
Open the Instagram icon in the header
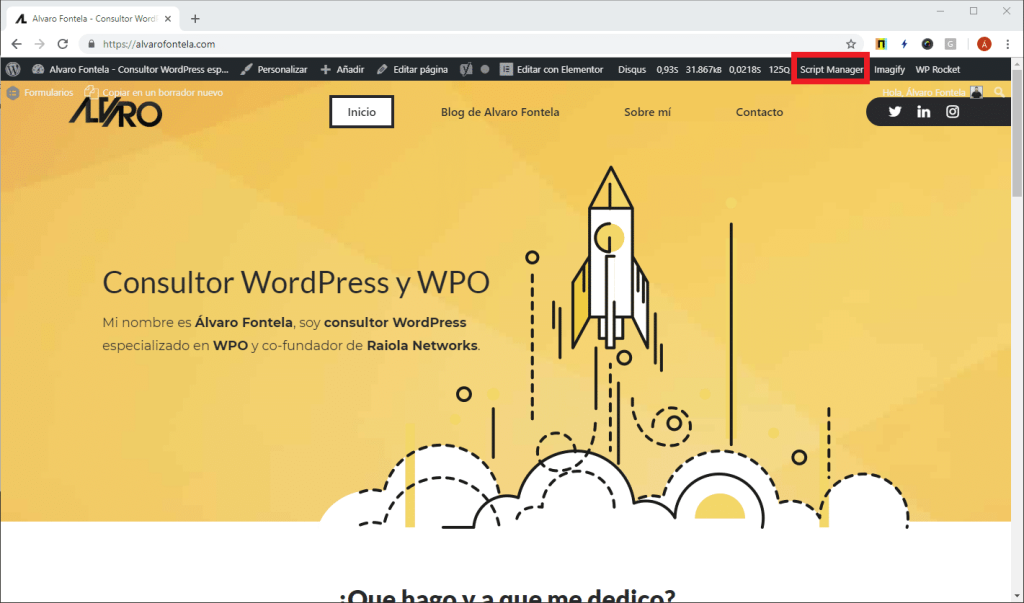pyautogui.click(x=952, y=111)
